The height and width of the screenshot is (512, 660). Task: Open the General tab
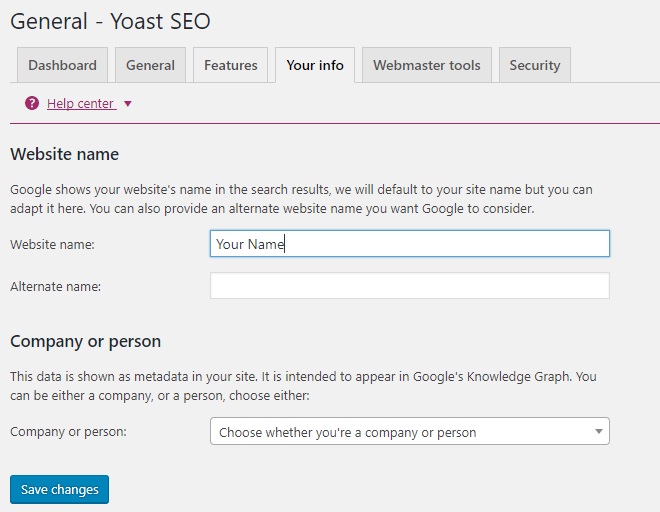point(150,65)
